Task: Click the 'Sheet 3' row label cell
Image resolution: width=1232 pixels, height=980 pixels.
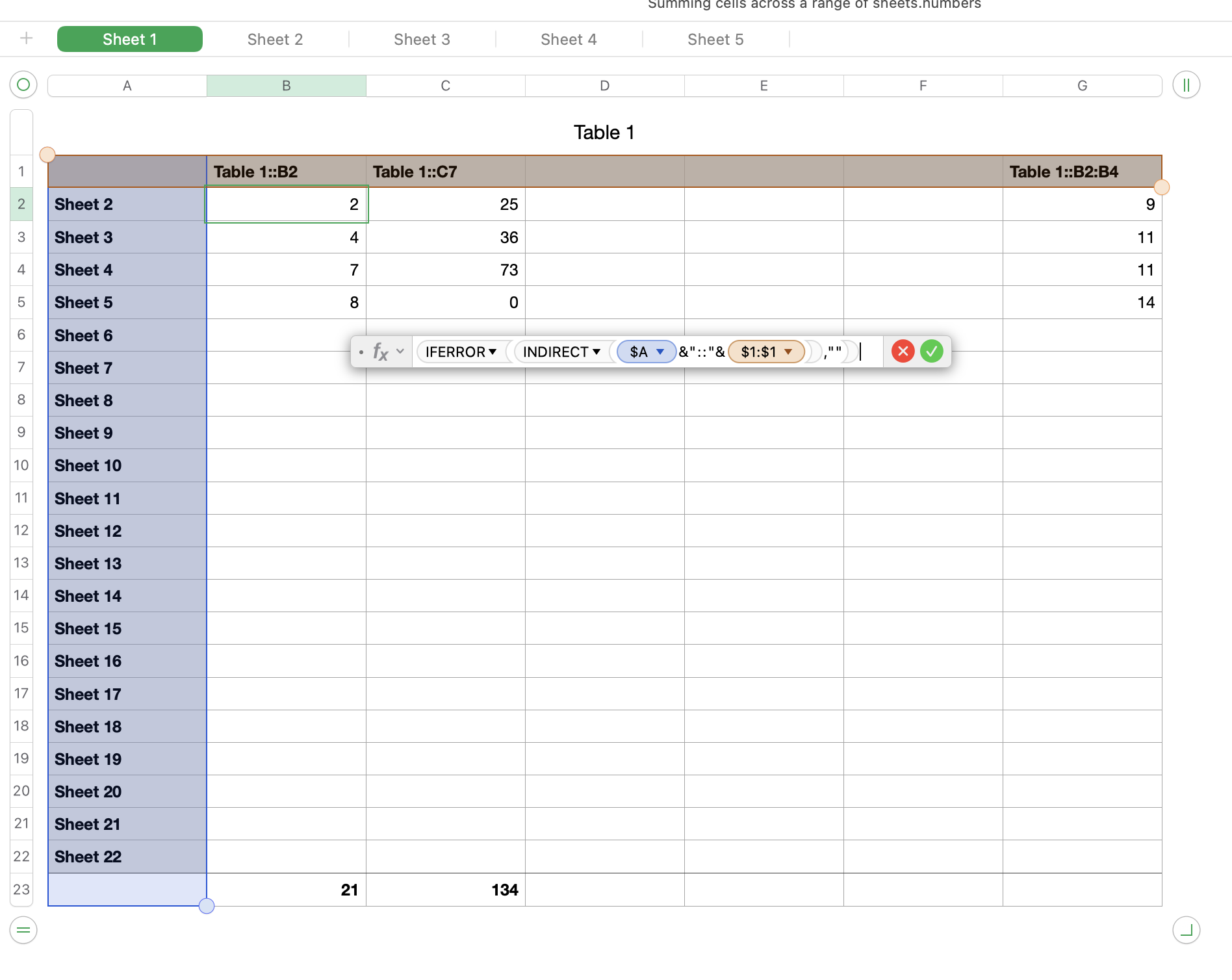Action: 127,237
